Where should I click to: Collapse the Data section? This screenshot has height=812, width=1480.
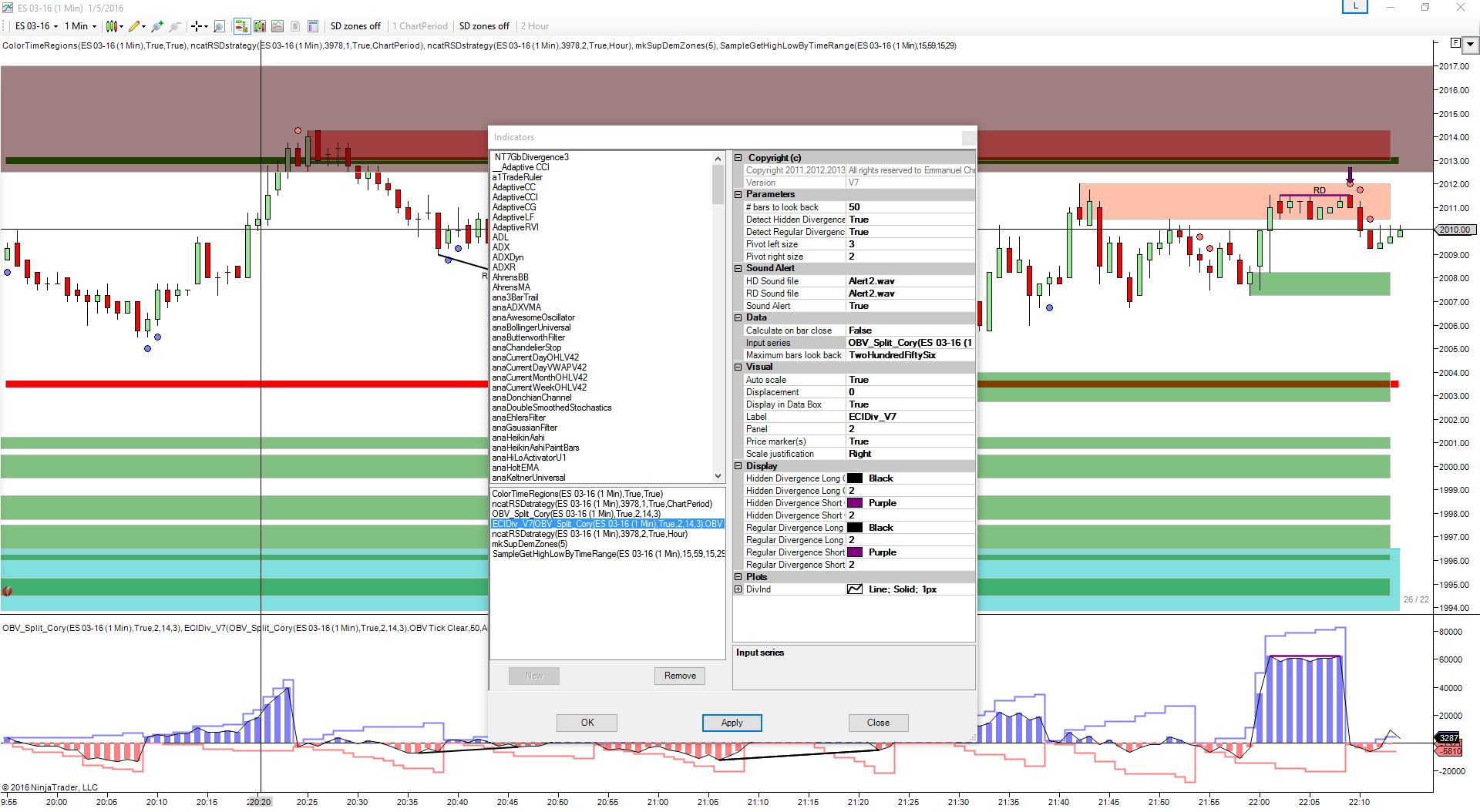[x=738, y=318]
